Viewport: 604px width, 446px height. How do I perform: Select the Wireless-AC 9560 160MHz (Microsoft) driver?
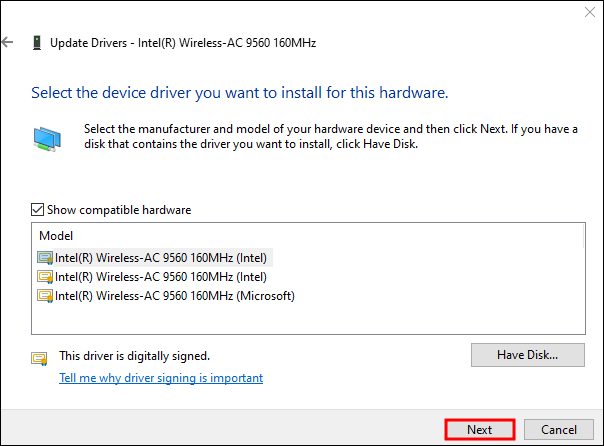[x=174, y=296]
